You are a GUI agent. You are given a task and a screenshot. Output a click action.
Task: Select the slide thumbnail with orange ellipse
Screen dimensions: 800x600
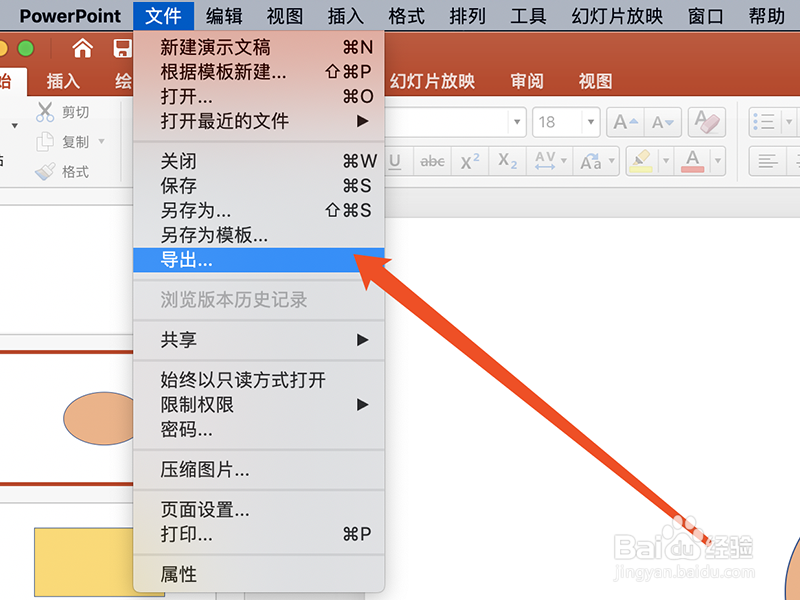[x=67, y=417]
